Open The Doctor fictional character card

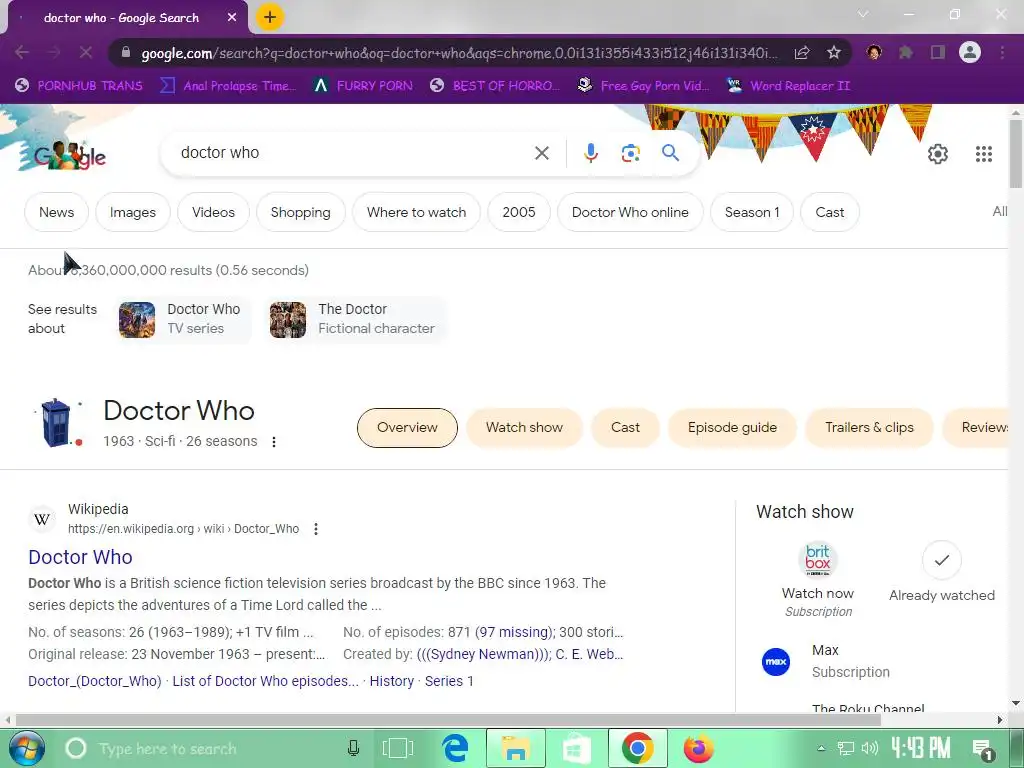pos(355,319)
